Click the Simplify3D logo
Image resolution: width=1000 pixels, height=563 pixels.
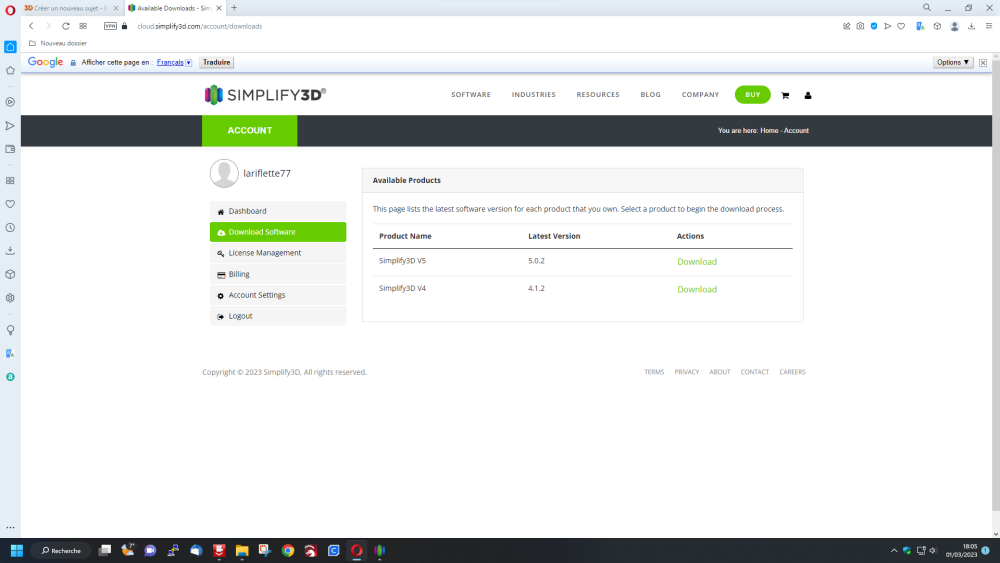click(265, 95)
